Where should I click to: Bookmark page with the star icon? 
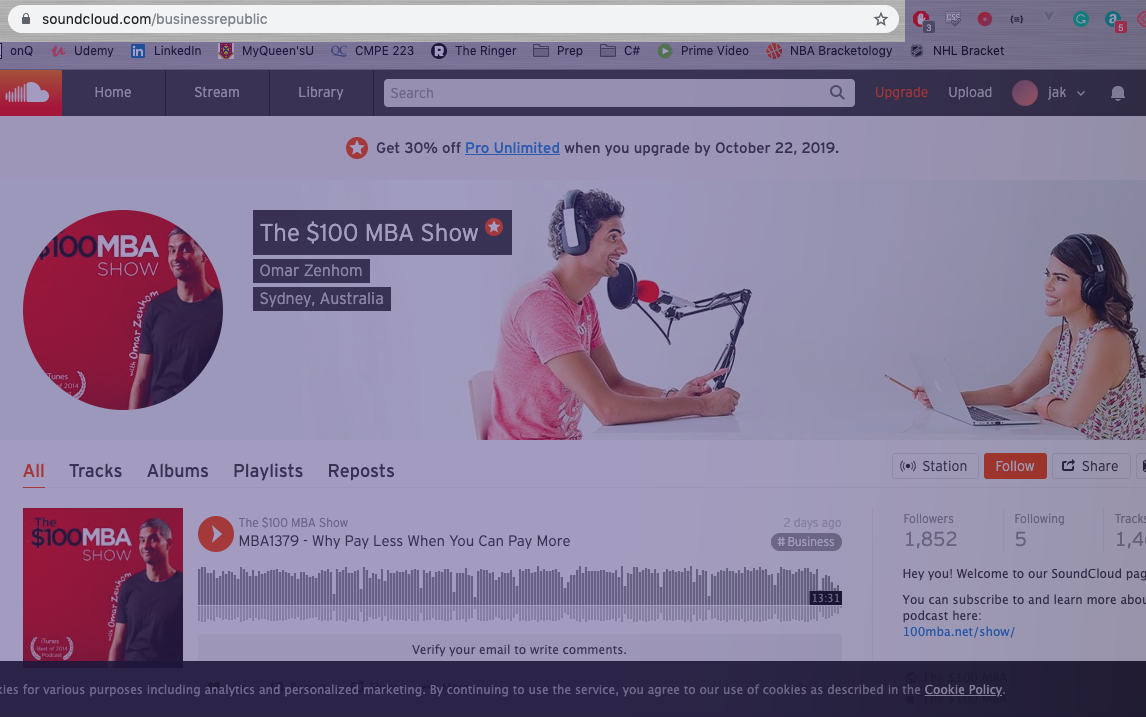[x=881, y=19]
